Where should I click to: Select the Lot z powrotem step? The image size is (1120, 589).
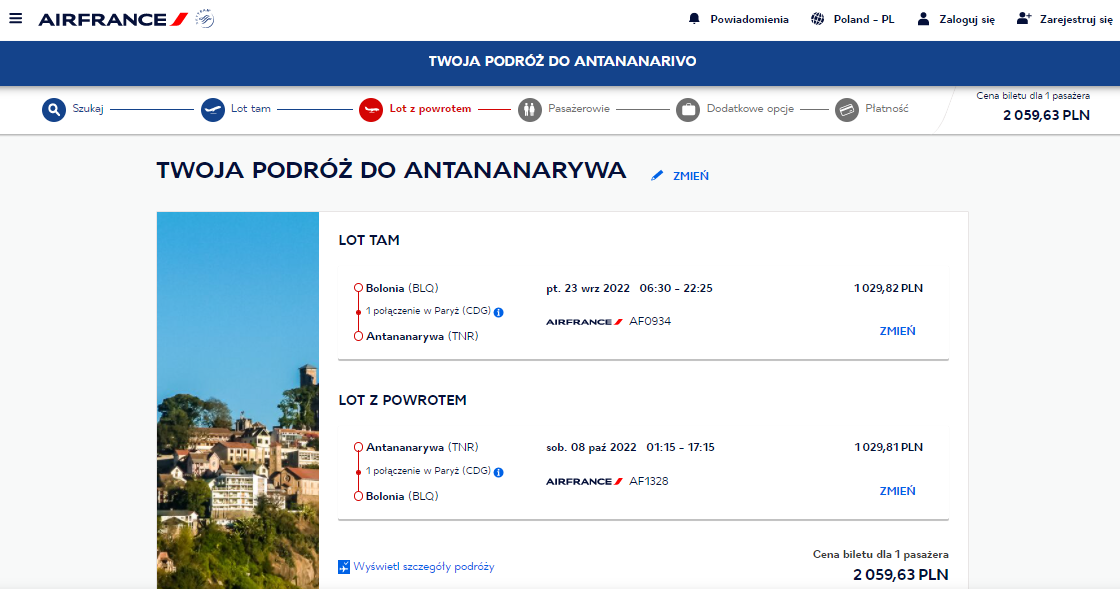(430, 109)
